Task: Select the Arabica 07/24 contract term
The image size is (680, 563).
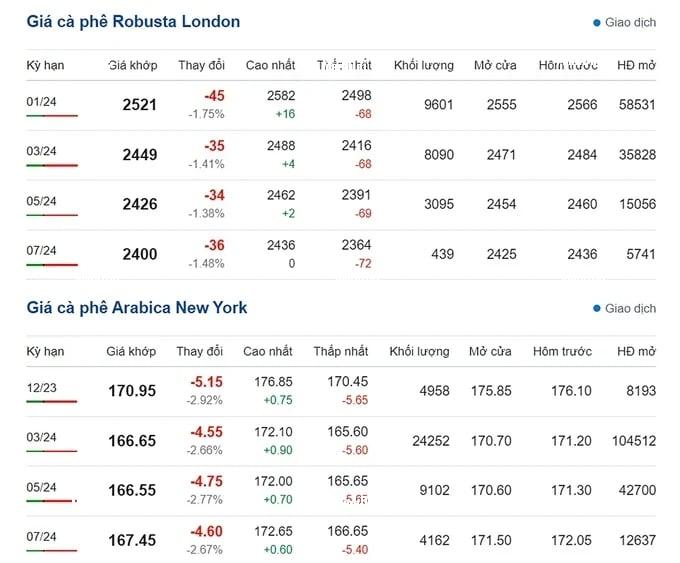Action: (41, 537)
